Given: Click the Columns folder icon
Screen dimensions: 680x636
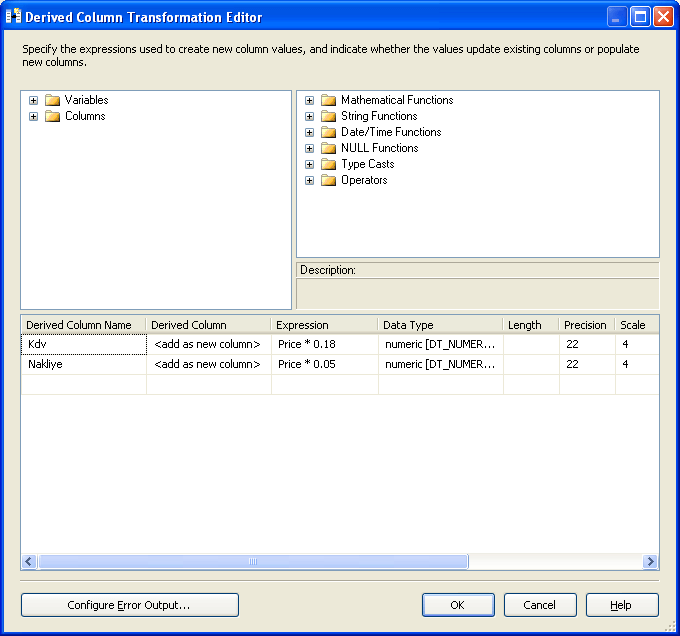Looking at the screenshot, I should point(52,117).
